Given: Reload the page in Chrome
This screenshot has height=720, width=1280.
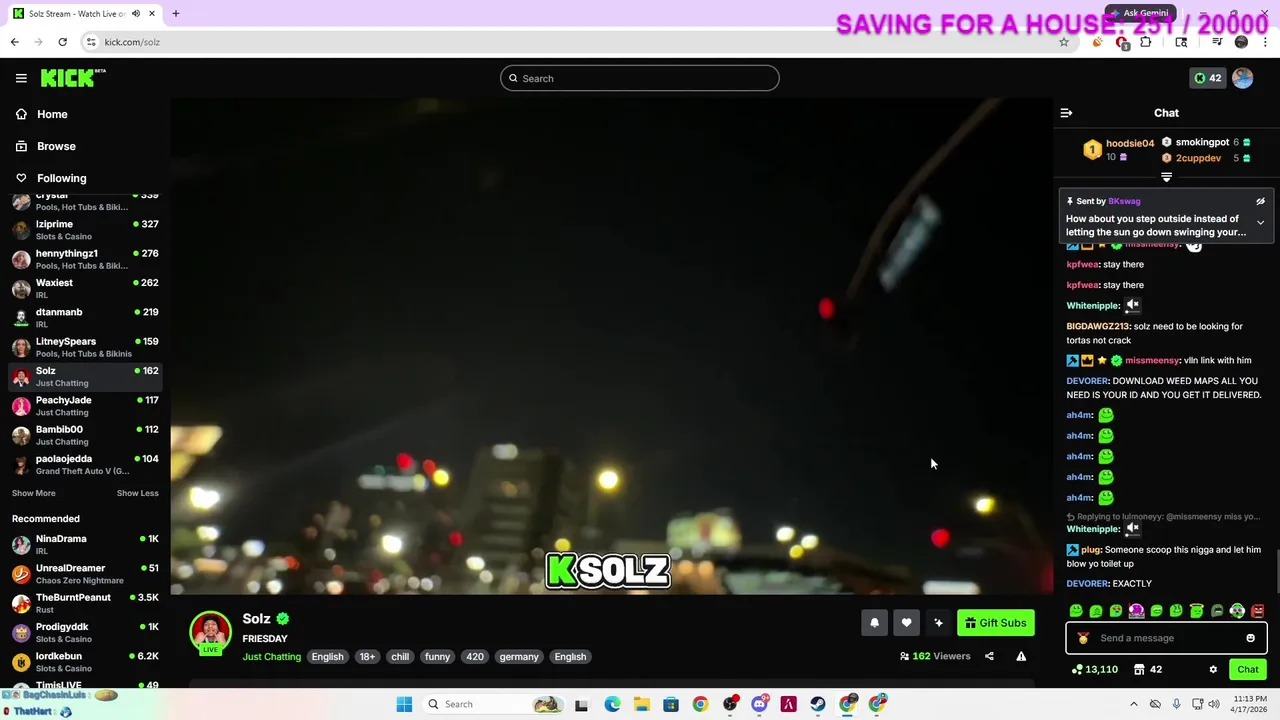Looking at the screenshot, I should (62, 42).
